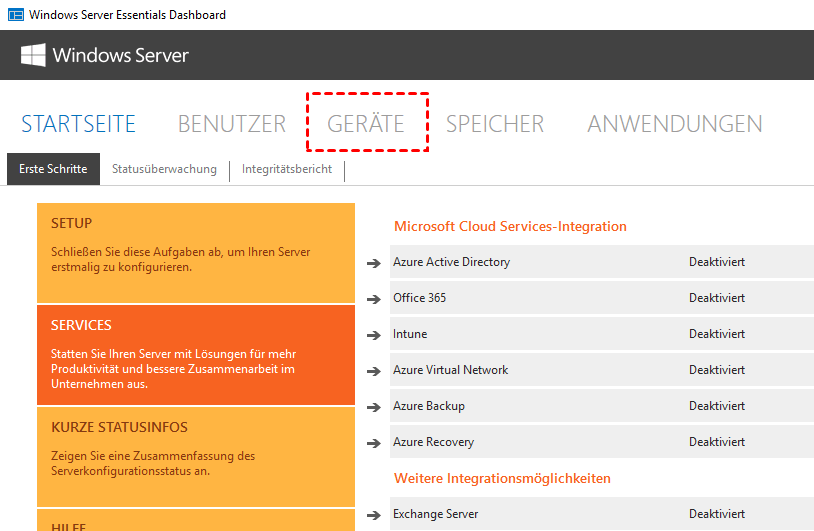Click Deaktiviert status of Azure Virtual Network
This screenshot has height=531, width=814.
[x=717, y=370]
